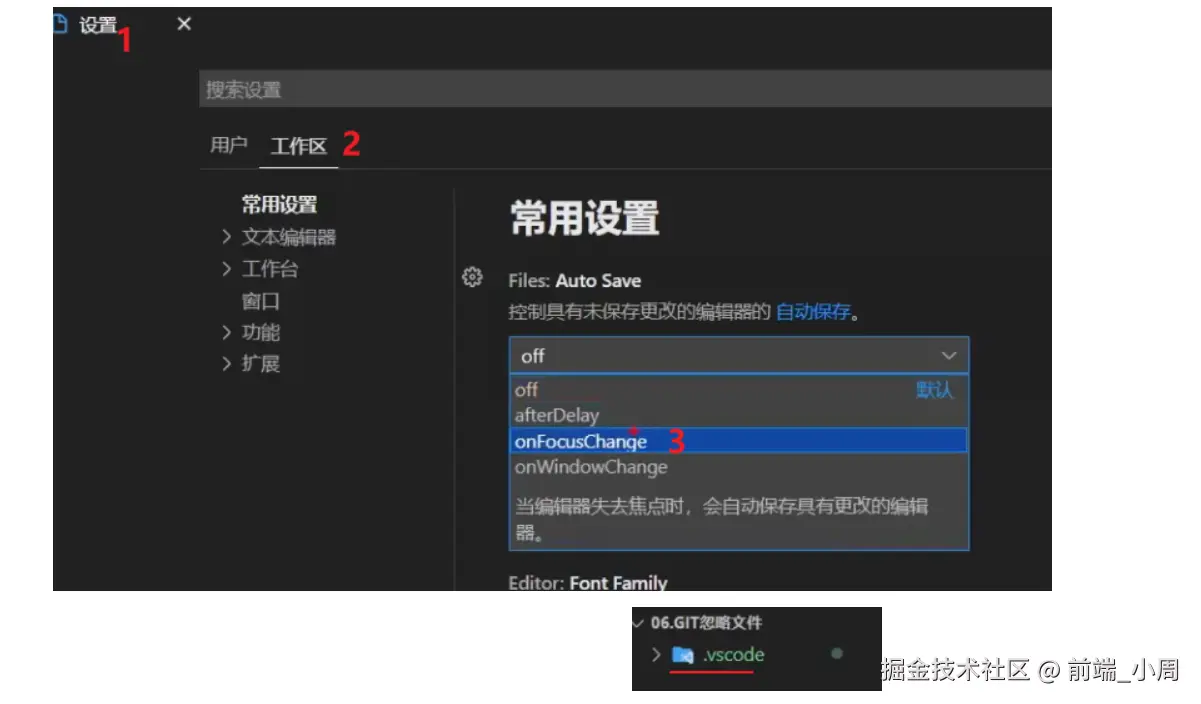Click the 常用设置 heading
The height and width of the screenshot is (704, 1201).
pyautogui.click(x=585, y=218)
